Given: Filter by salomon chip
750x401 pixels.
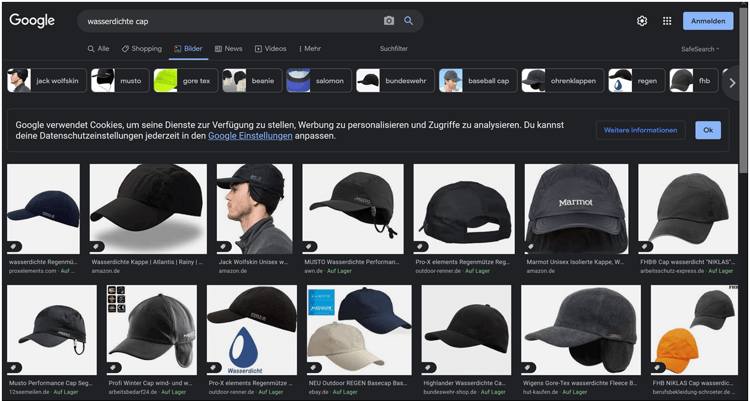Looking at the screenshot, I should point(319,80).
